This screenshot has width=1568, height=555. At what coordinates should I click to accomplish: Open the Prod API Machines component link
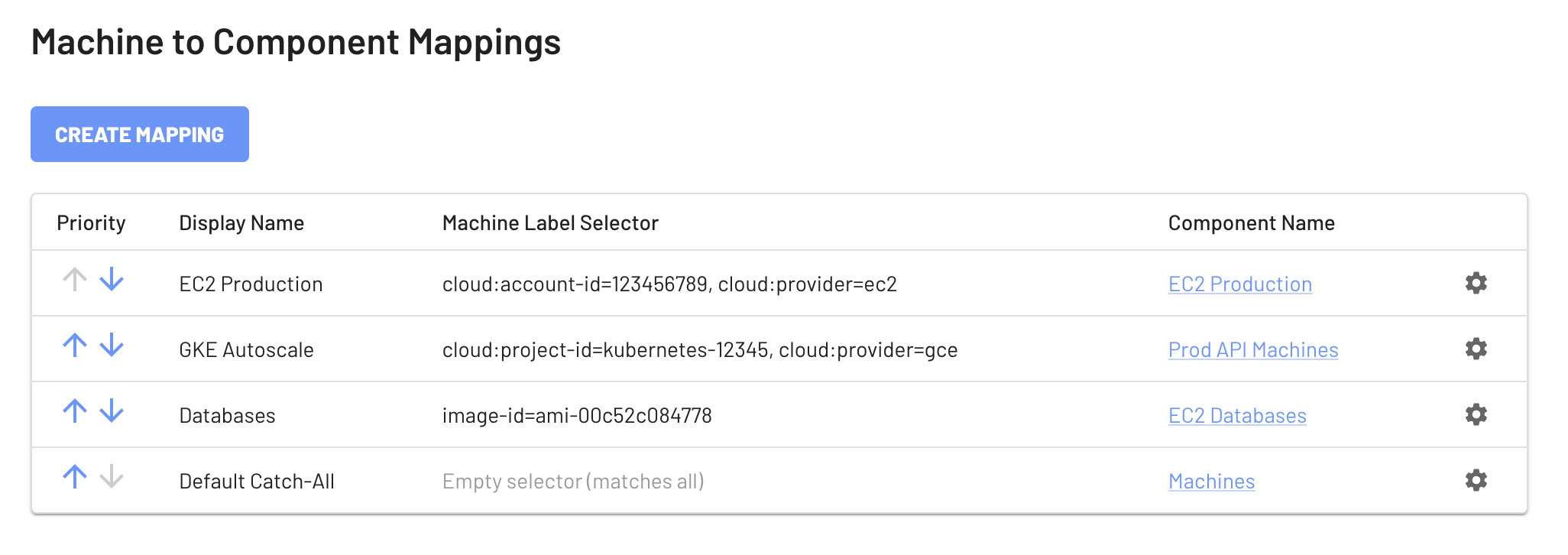1253,350
